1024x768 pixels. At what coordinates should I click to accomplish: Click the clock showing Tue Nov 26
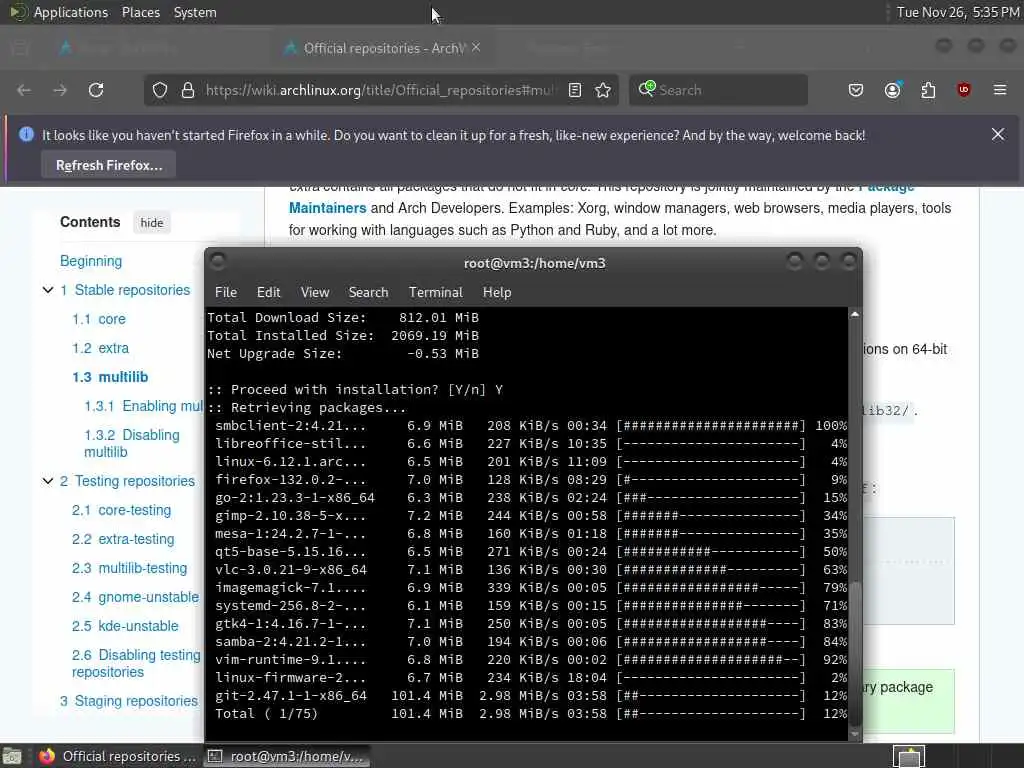(957, 12)
